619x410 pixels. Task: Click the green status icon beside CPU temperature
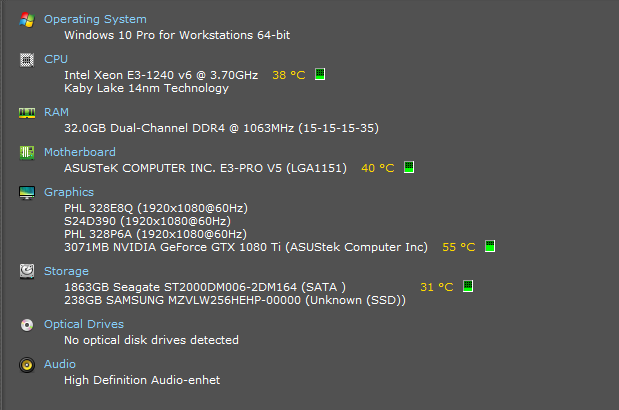point(320,74)
